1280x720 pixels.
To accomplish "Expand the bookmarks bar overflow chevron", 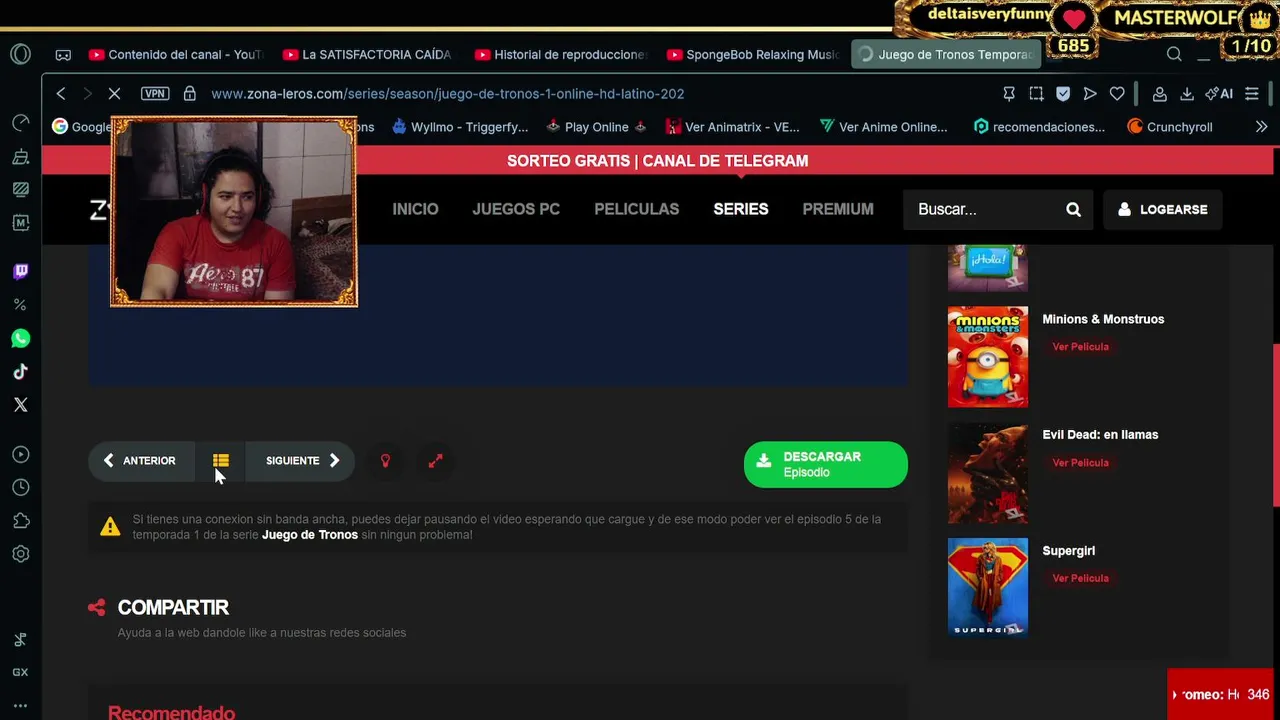I will (1261, 127).
